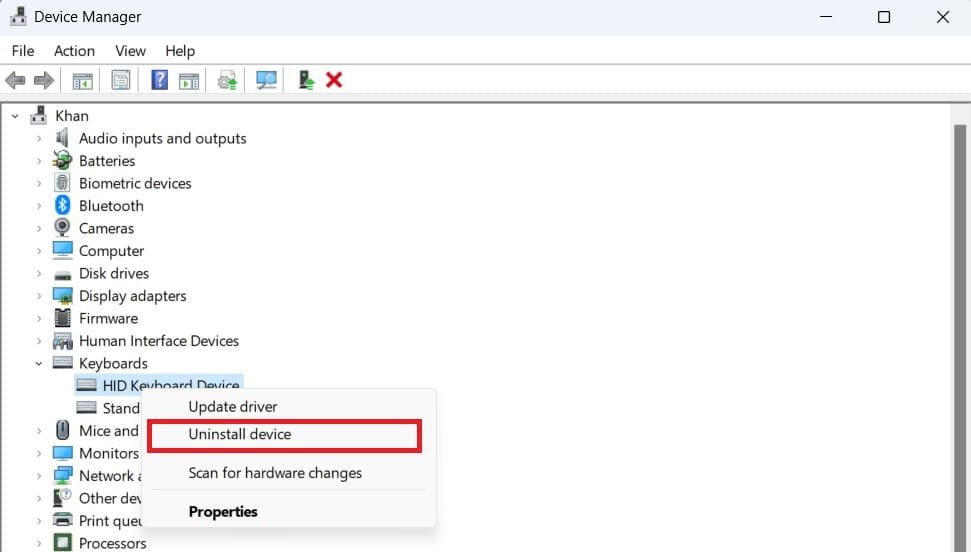Click the Monitors category icon
971x552 pixels.
point(63,453)
